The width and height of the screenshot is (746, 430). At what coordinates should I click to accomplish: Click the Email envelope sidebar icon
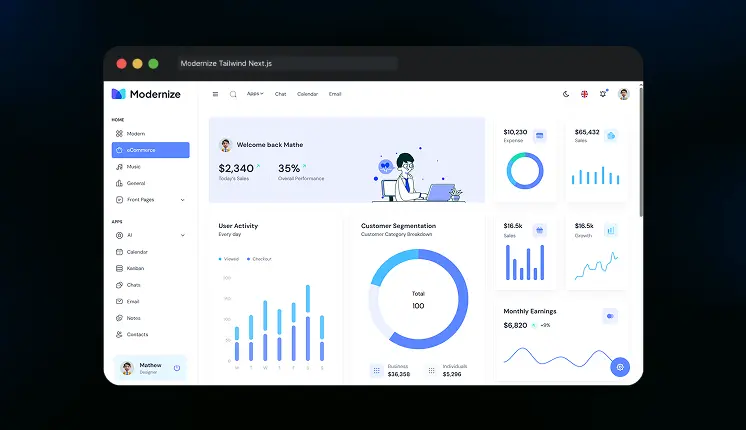coord(119,301)
